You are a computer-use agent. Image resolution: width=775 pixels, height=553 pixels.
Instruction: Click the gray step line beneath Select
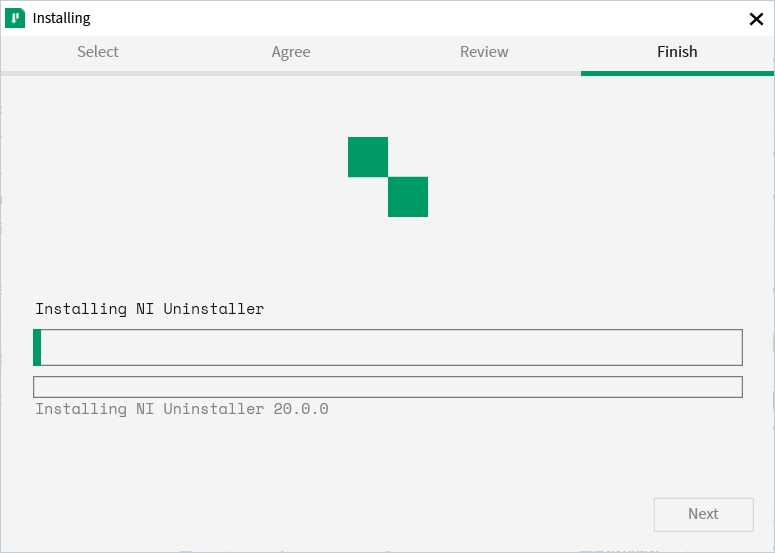pyautogui.click(x=98, y=74)
